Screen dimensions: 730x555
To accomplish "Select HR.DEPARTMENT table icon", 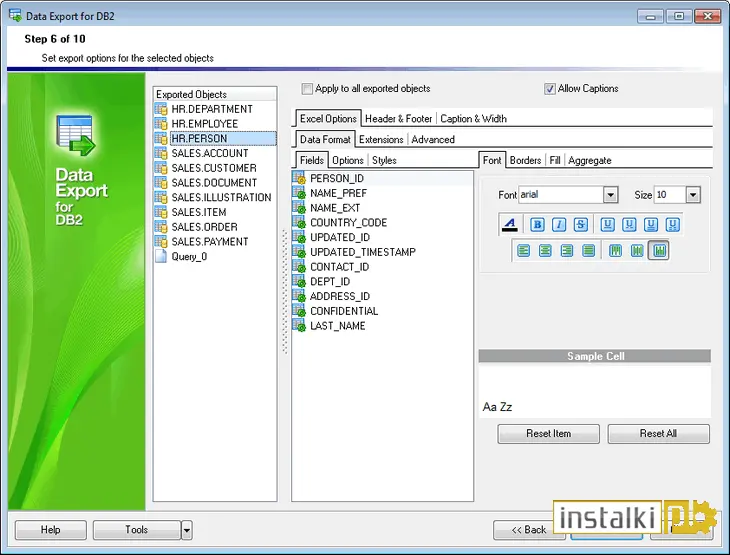I will tap(161, 109).
